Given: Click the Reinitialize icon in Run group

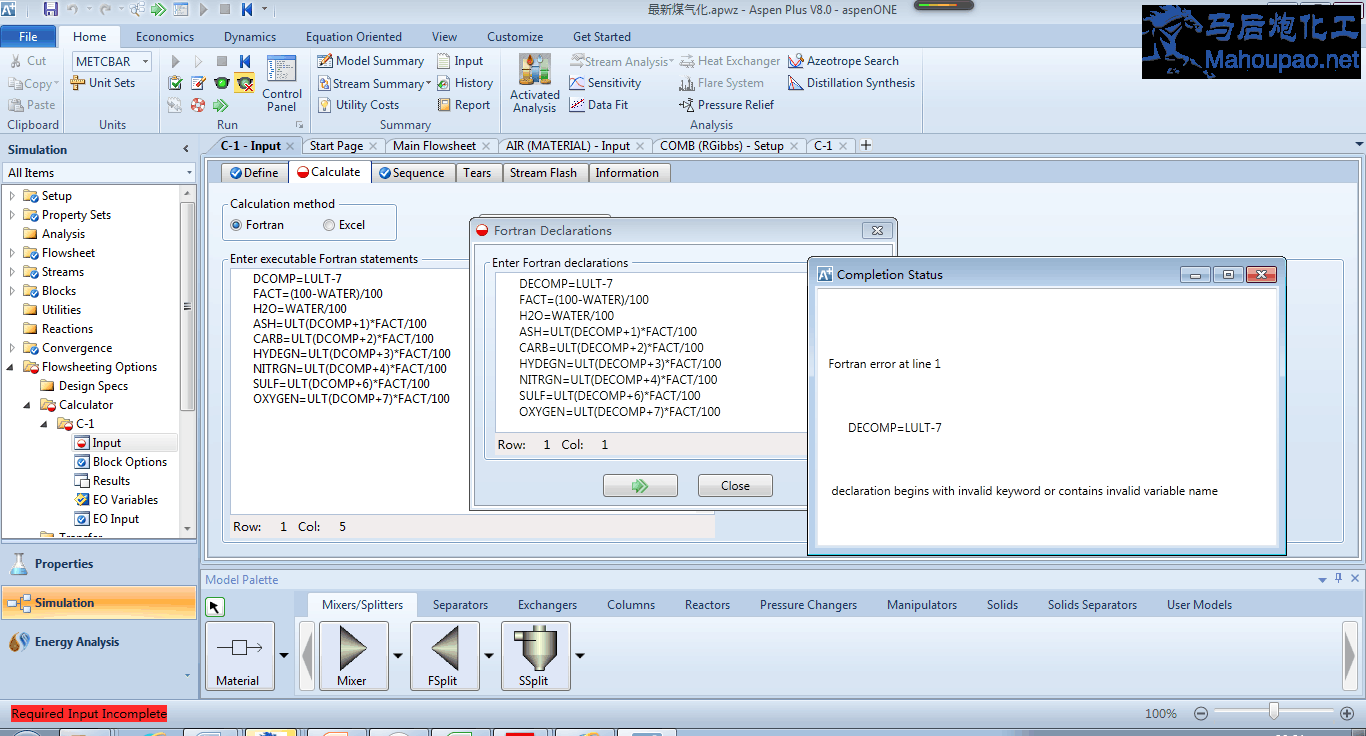Looking at the screenshot, I should 245,61.
